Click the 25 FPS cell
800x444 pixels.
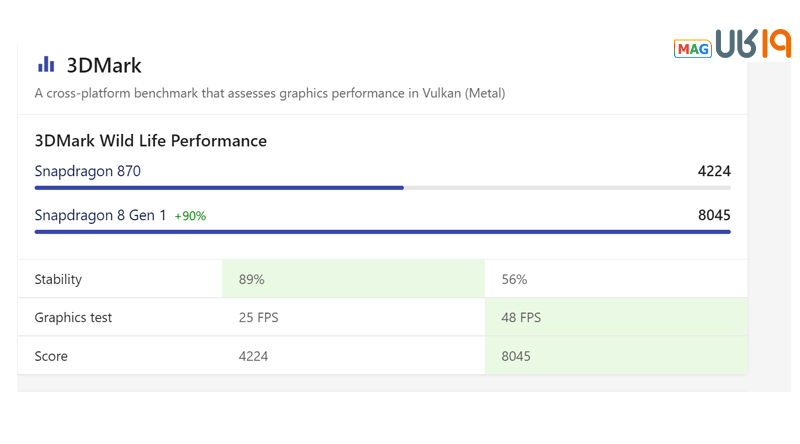[x=258, y=317]
